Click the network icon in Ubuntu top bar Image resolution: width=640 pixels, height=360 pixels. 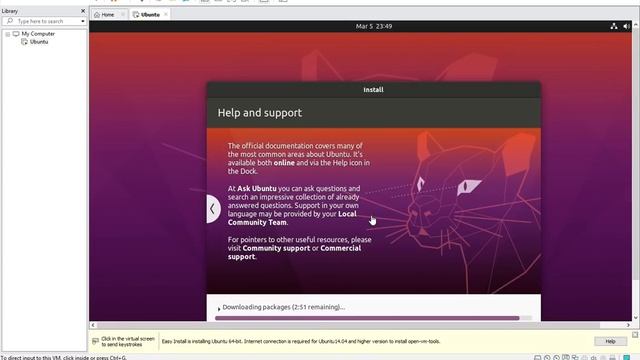(x=613, y=26)
